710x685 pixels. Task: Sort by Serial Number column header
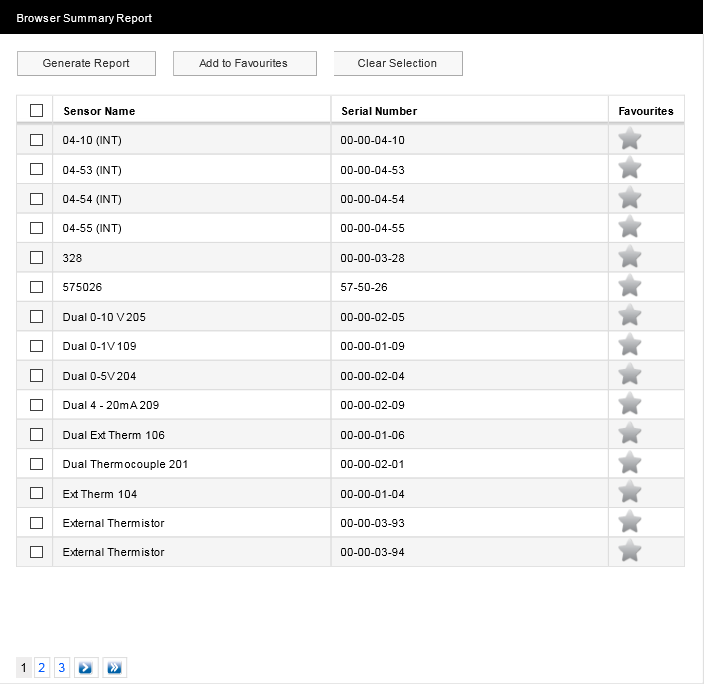(x=379, y=111)
